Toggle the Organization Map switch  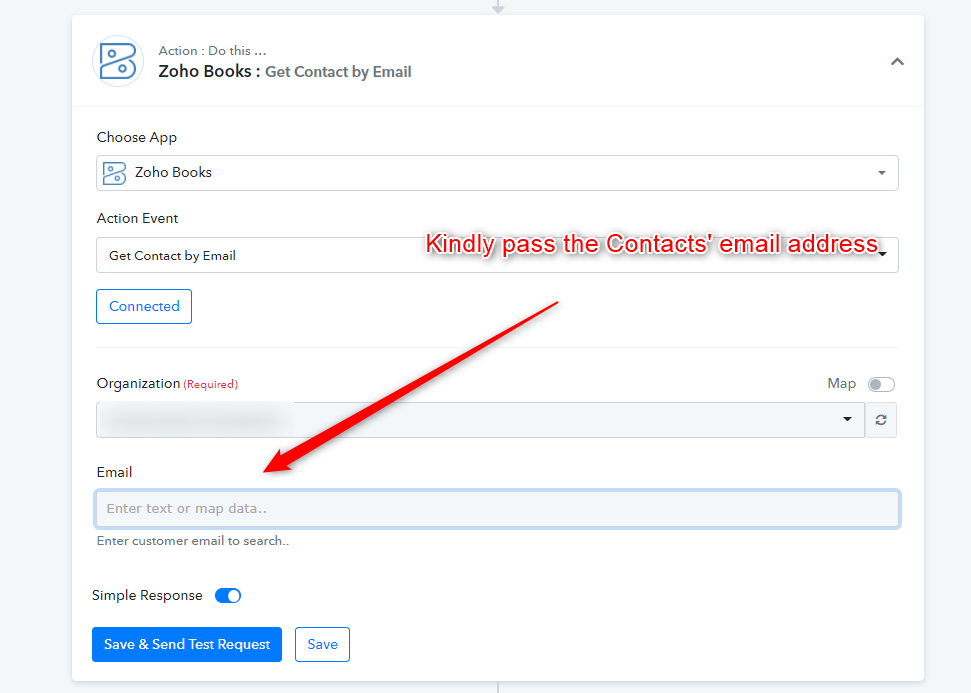881,384
